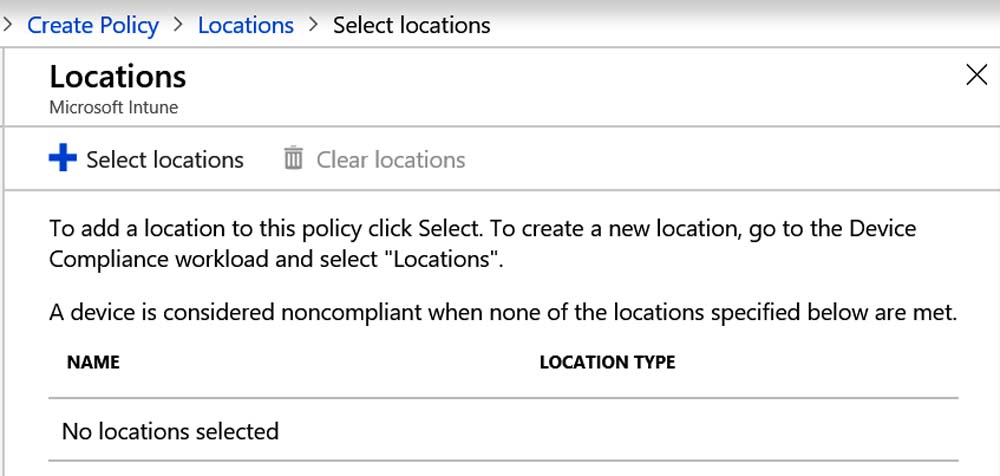Click the chevron after the Locations breadcrumb
Screen dimensions: 1000x476
point(312,26)
